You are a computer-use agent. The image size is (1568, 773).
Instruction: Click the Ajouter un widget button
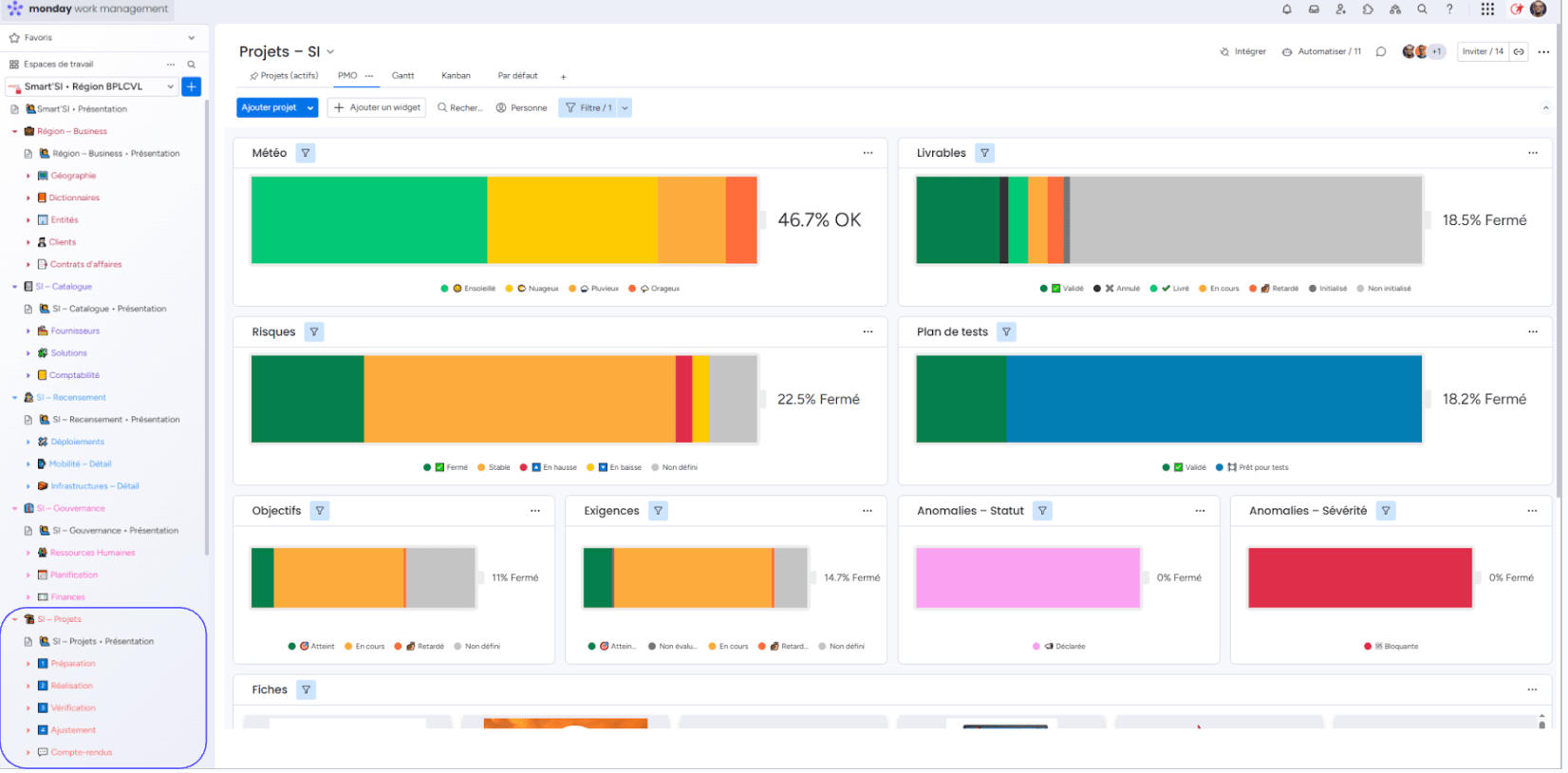coord(377,108)
